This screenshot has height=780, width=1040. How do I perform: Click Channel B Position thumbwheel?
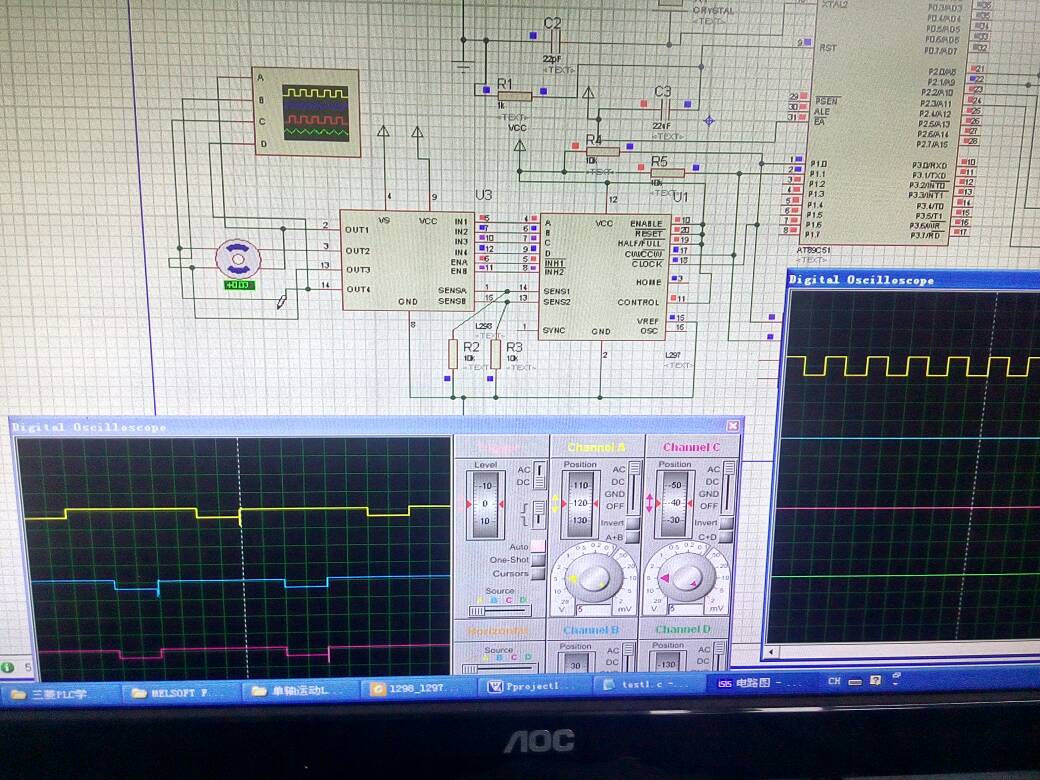[574, 662]
